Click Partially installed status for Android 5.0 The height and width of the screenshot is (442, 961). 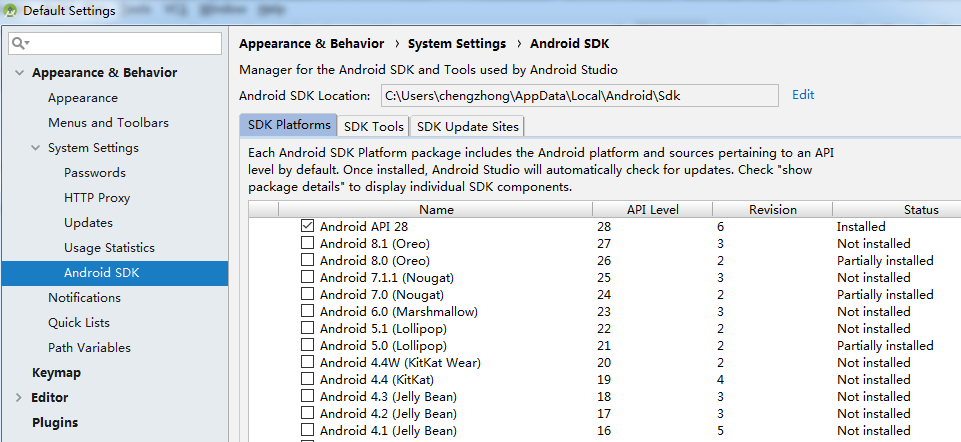pyautogui.click(x=885, y=346)
